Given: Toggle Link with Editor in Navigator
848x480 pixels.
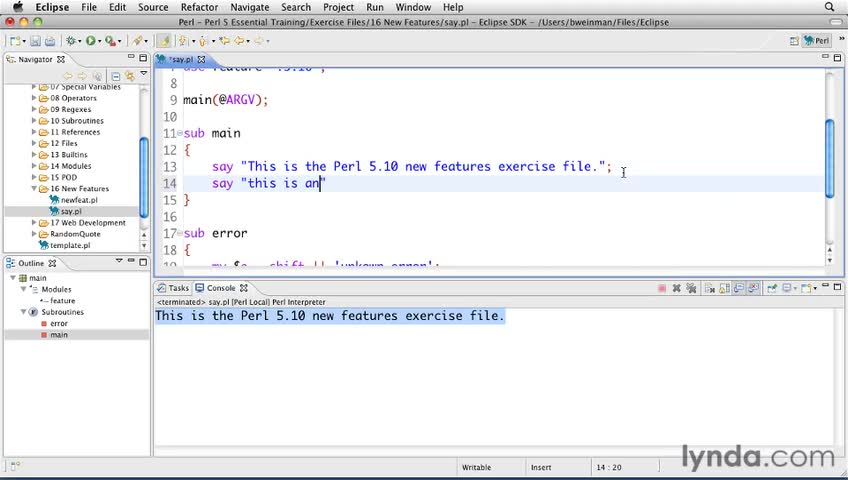Looking at the screenshot, I should click(130, 76).
